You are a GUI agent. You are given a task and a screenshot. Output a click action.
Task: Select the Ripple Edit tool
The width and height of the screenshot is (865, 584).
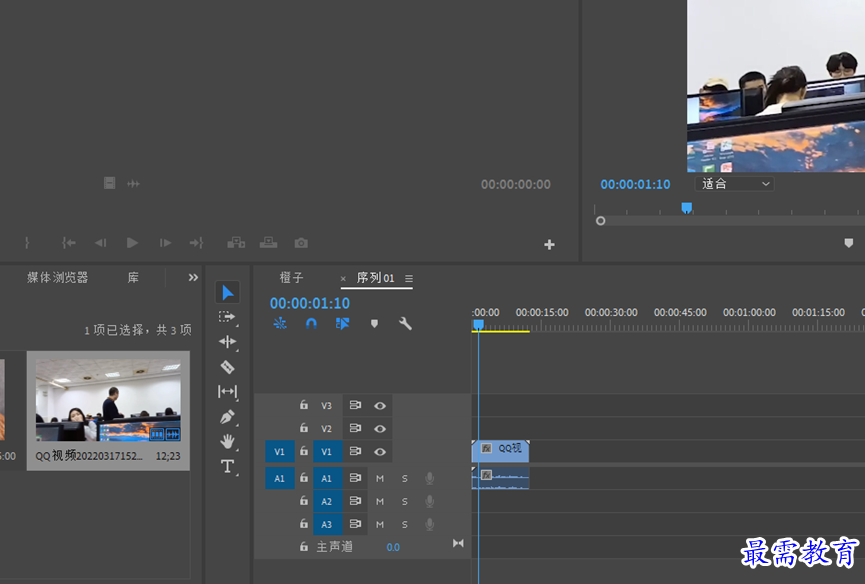point(227,342)
